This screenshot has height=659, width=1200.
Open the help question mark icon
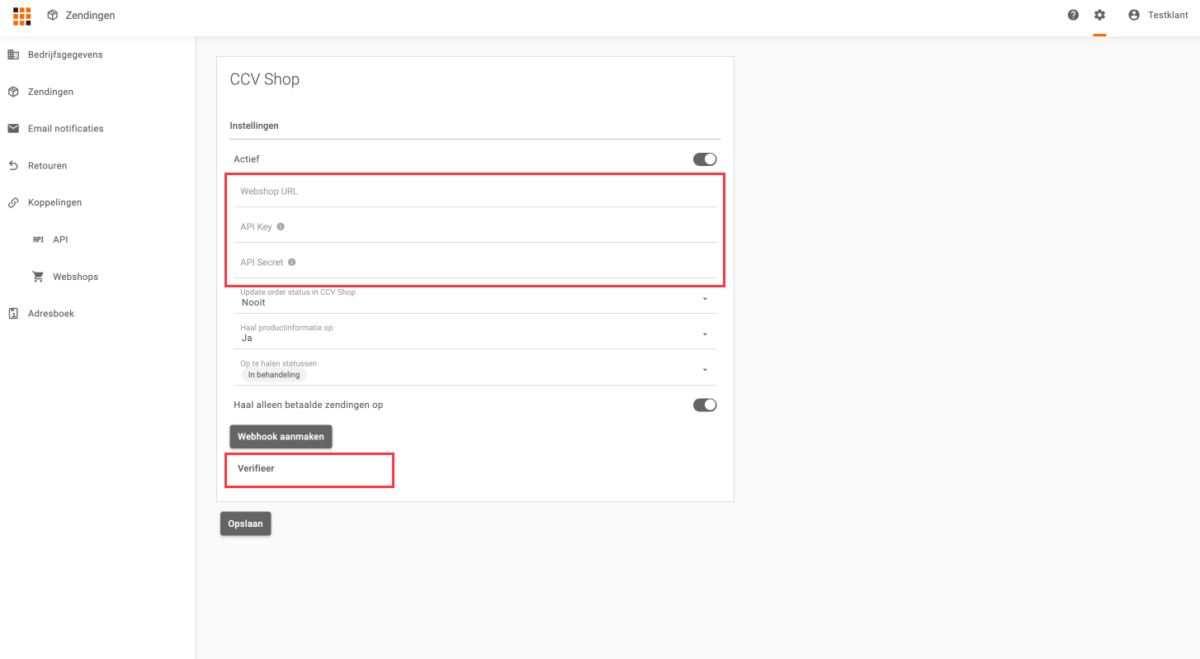(1073, 15)
